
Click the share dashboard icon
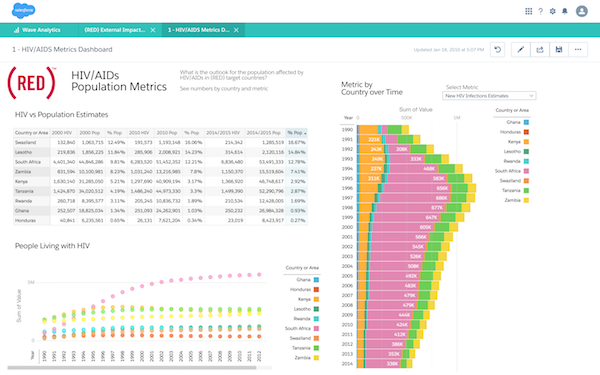[x=540, y=49]
